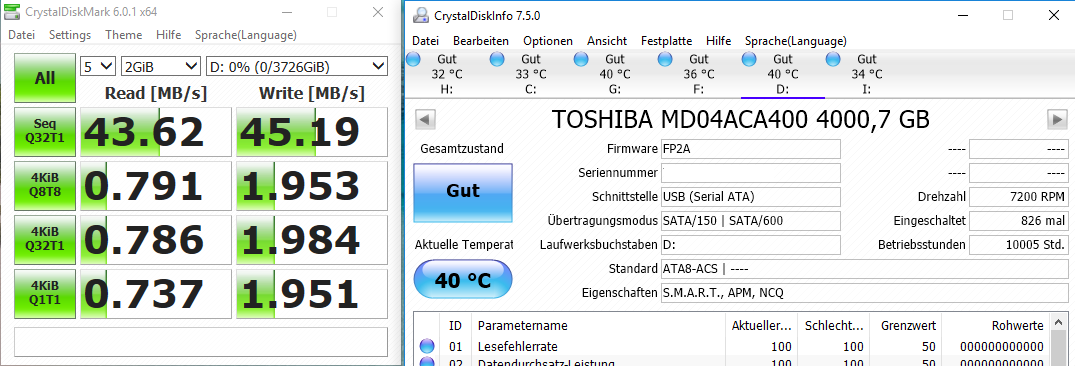Click Laufwerksbuchstaben field showing D:
The image size is (1075, 366).
point(751,245)
